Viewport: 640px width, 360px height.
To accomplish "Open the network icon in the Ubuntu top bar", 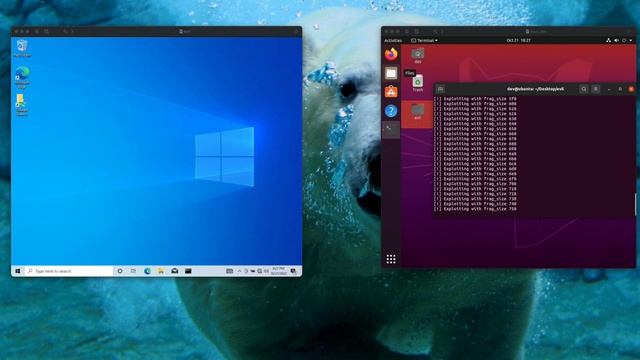I will coord(608,41).
